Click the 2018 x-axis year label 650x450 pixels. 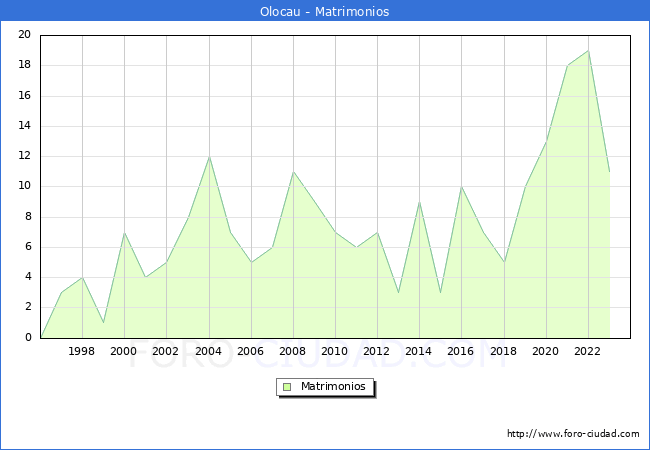click(503, 351)
